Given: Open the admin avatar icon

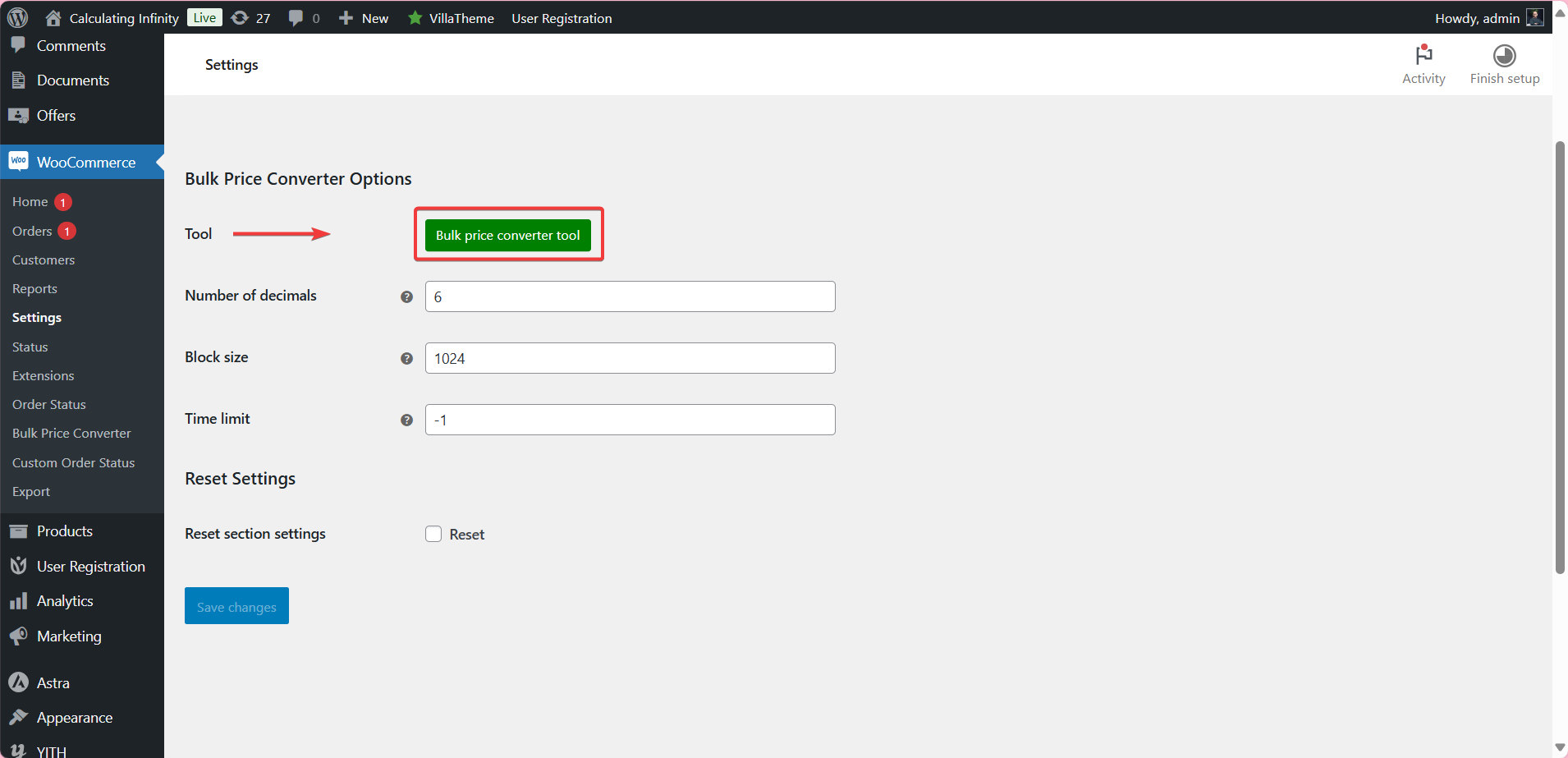Looking at the screenshot, I should 1534,17.
